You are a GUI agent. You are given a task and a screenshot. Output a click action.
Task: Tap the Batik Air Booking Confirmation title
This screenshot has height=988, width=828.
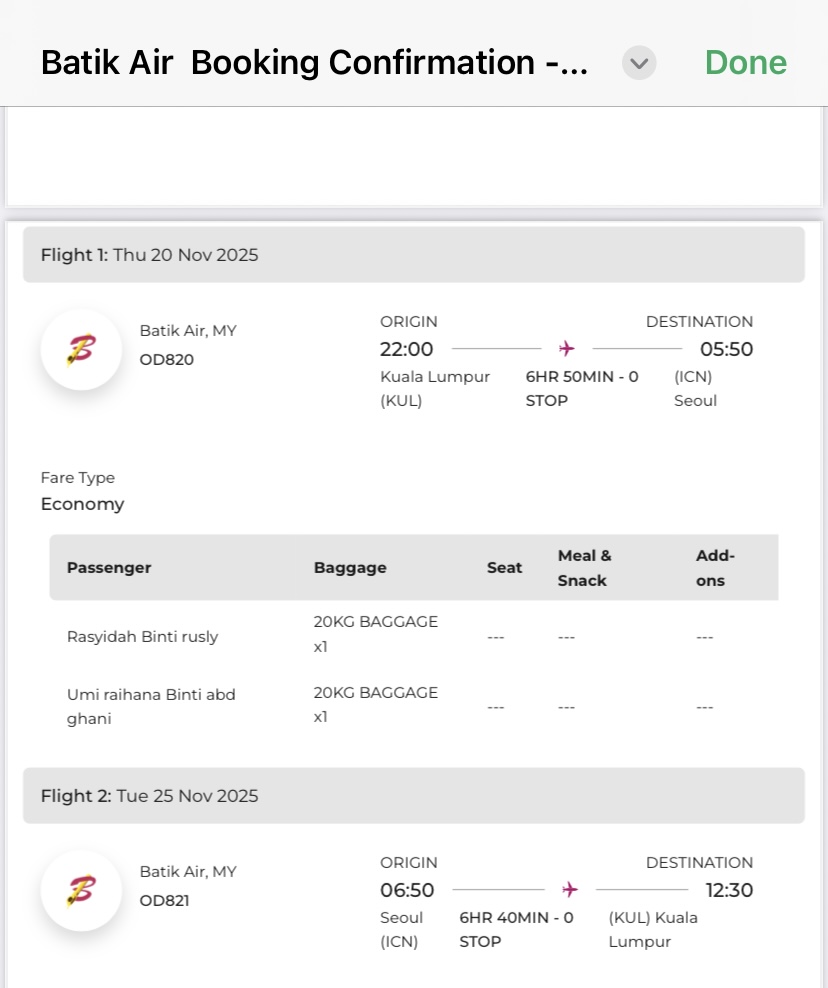point(314,63)
